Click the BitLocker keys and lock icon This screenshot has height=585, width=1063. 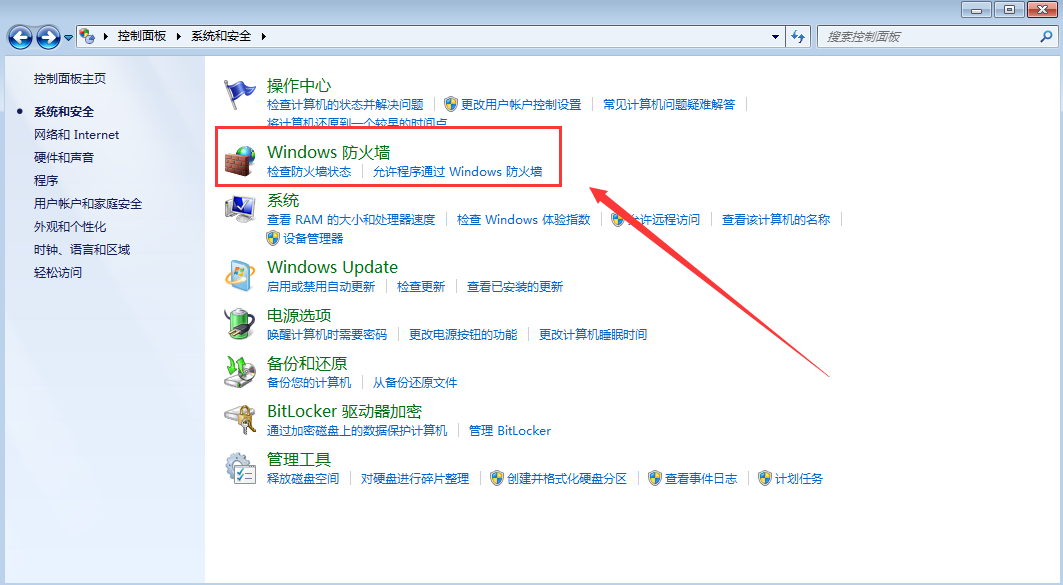[x=240, y=420]
